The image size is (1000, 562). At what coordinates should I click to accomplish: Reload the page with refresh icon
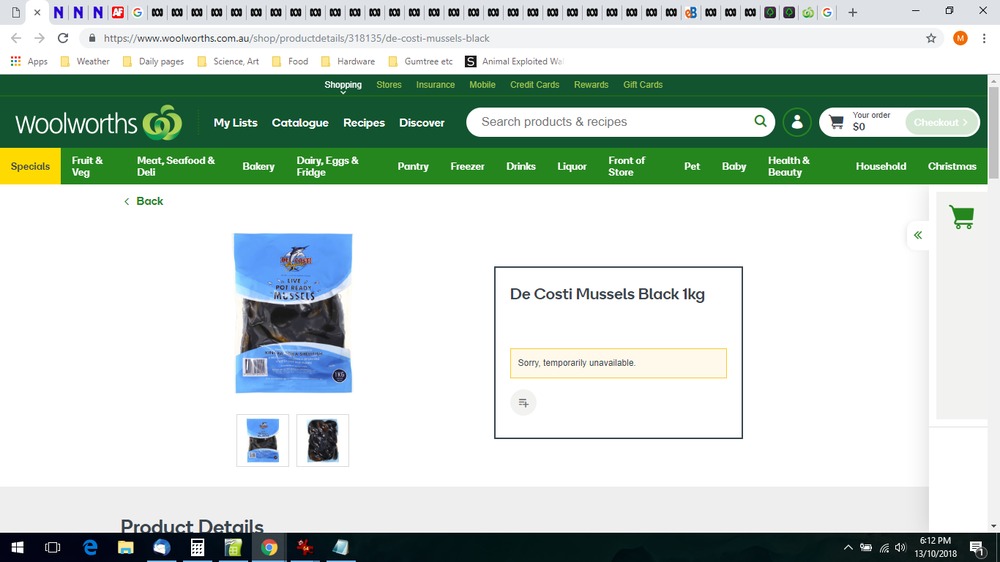(63, 38)
